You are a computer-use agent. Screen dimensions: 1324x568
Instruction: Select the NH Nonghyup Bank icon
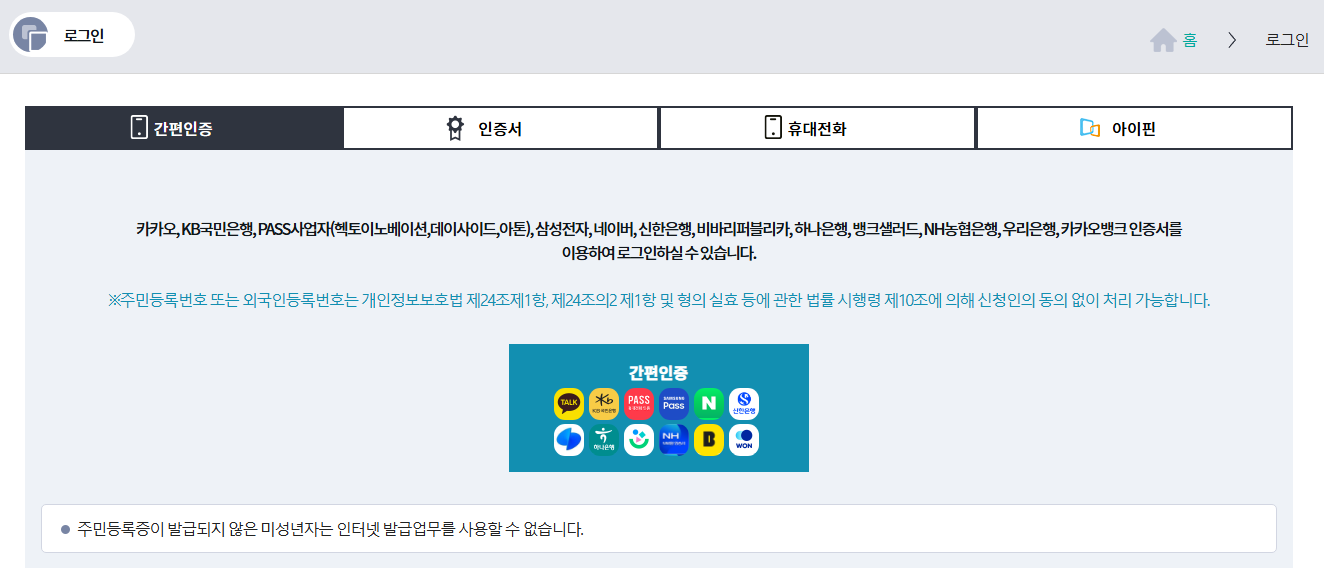(674, 440)
